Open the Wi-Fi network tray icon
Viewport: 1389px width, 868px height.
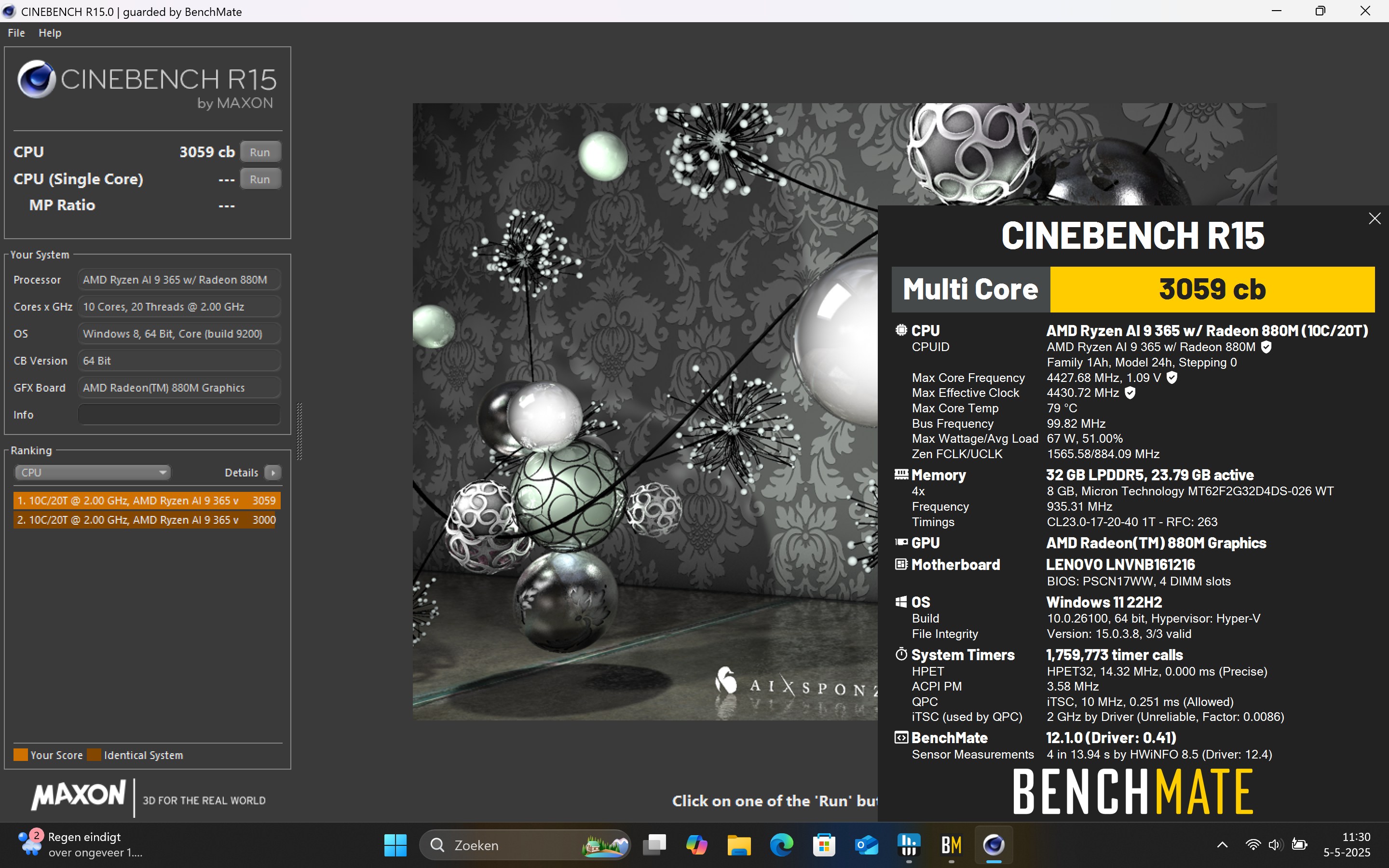click(1253, 844)
